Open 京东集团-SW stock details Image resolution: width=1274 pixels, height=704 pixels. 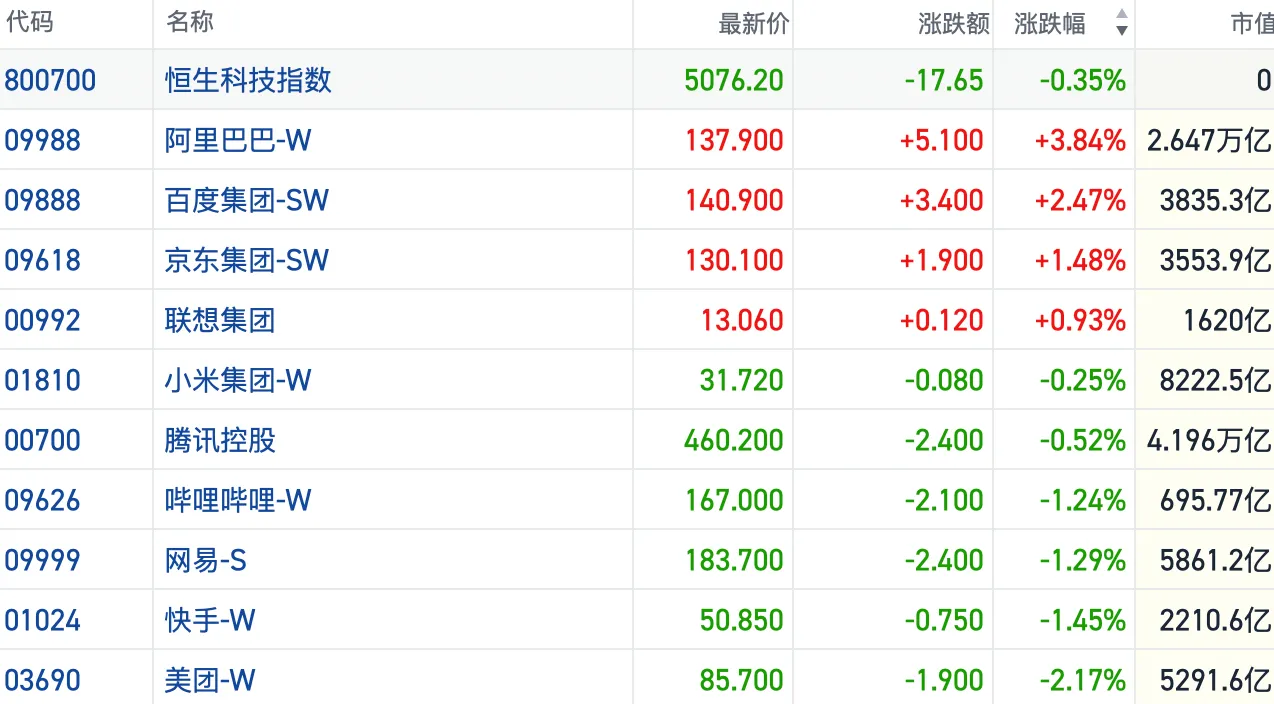pos(247,260)
